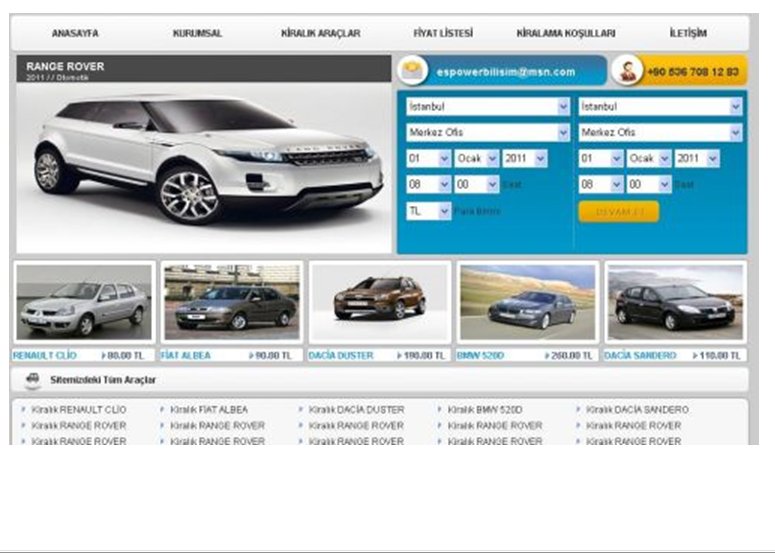Viewport: 775px width, 554px height.
Task: Click the Dacia Sandero car thumbnail
Action: pyautogui.click(x=675, y=302)
